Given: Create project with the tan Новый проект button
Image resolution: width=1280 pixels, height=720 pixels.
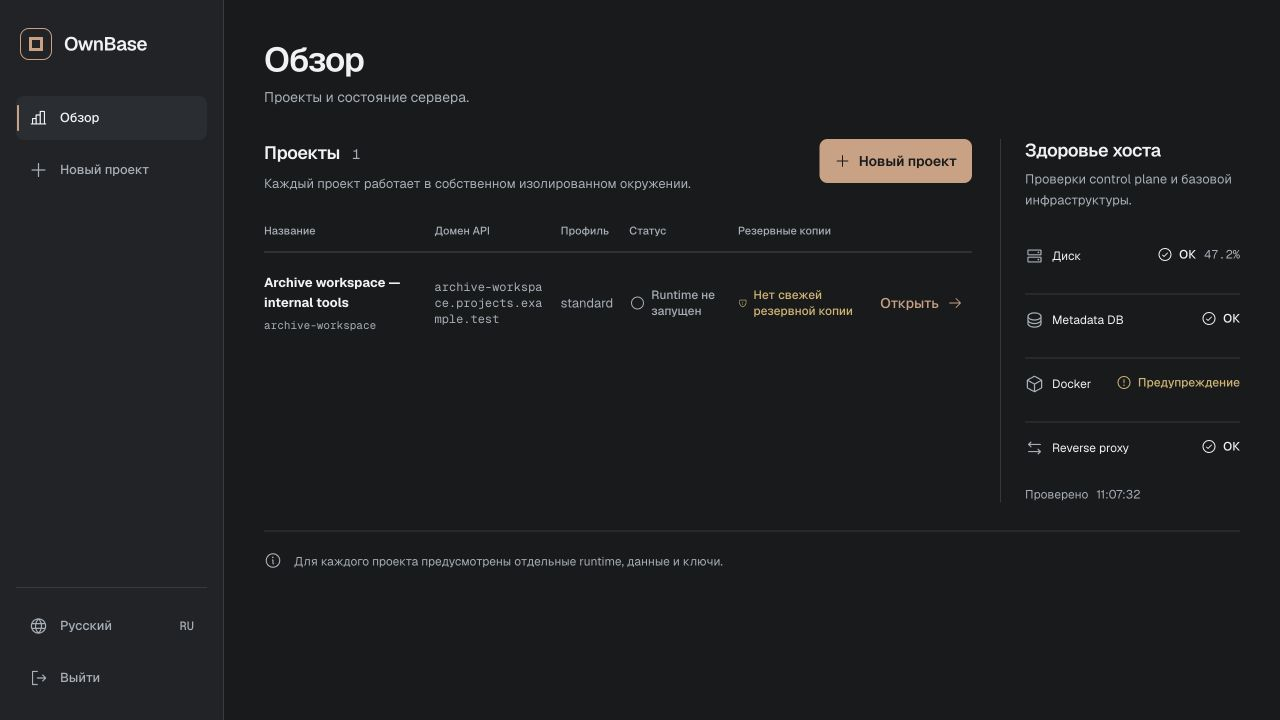Looking at the screenshot, I should pos(895,161).
